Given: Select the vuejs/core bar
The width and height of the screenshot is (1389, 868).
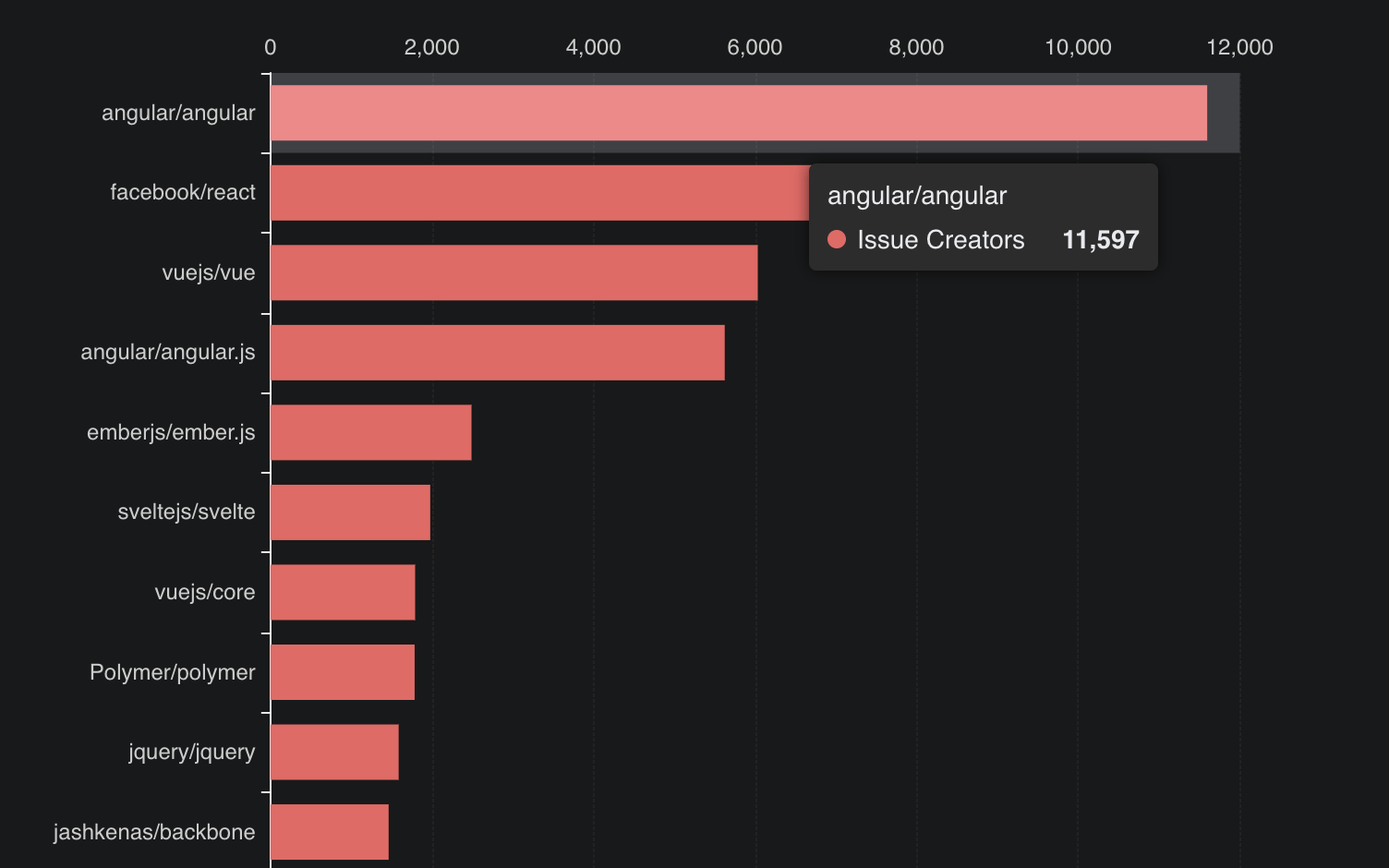Looking at the screenshot, I should pyautogui.click(x=340, y=591).
